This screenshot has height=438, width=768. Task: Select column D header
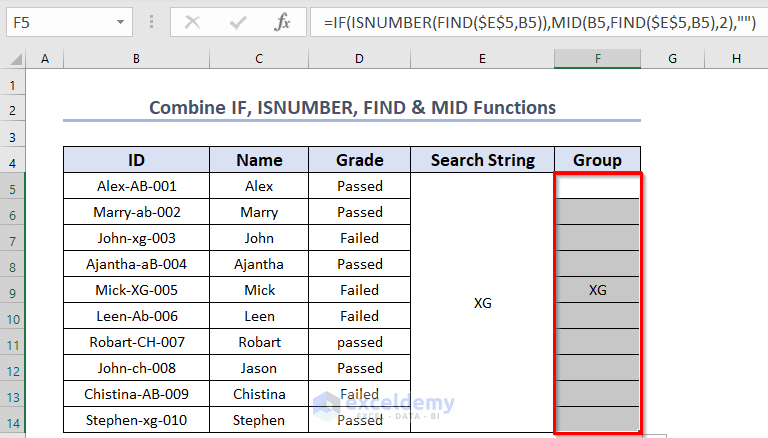click(x=359, y=60)
